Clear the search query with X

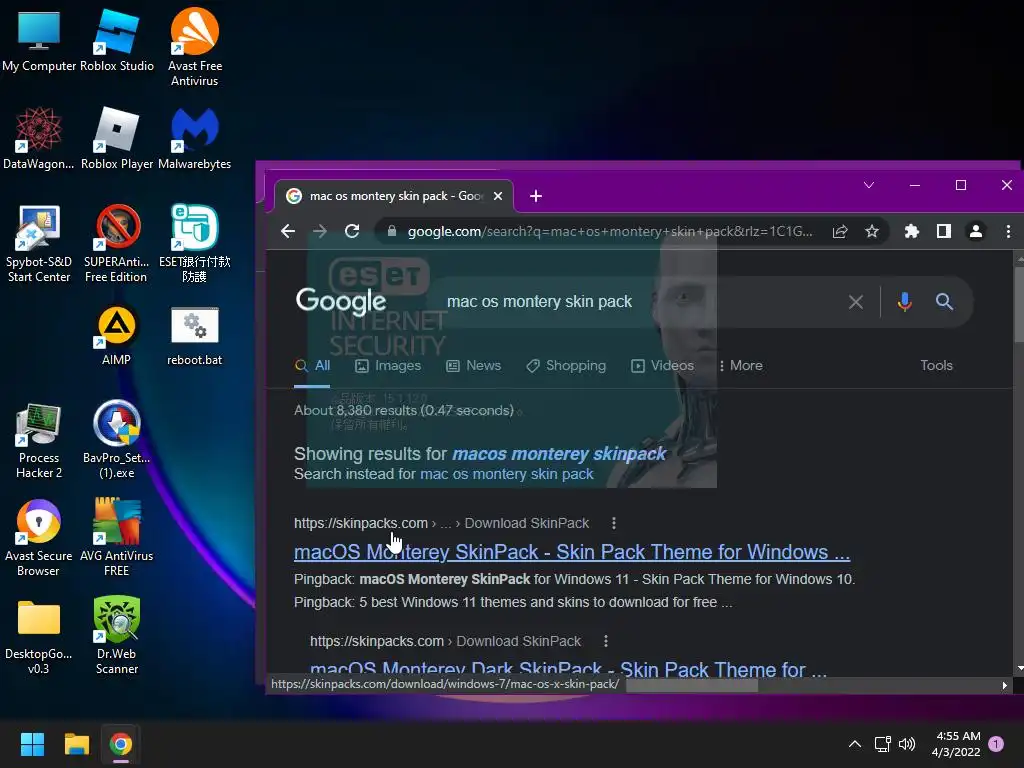point(856,302)
